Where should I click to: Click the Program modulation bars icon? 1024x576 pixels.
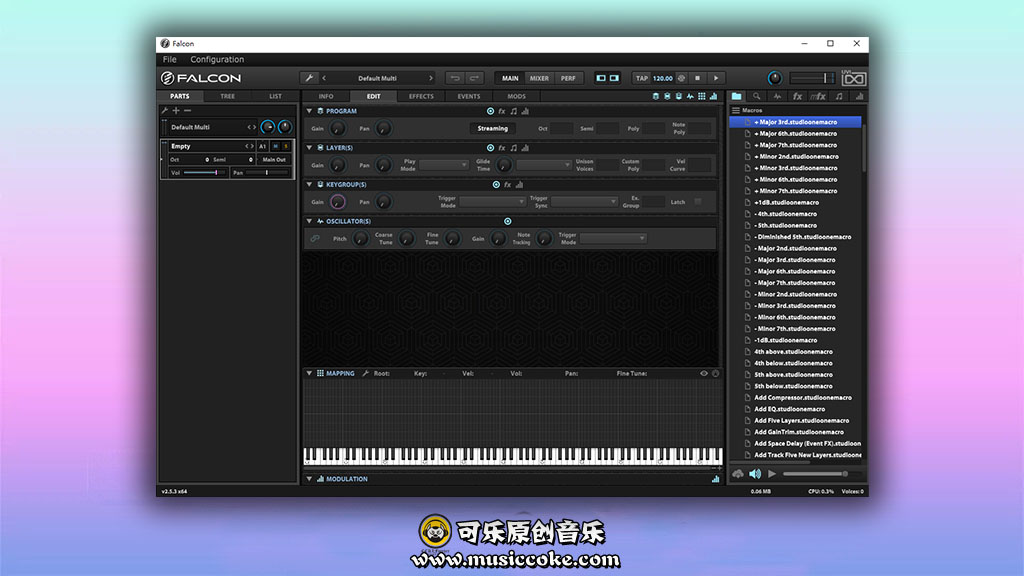525,112
